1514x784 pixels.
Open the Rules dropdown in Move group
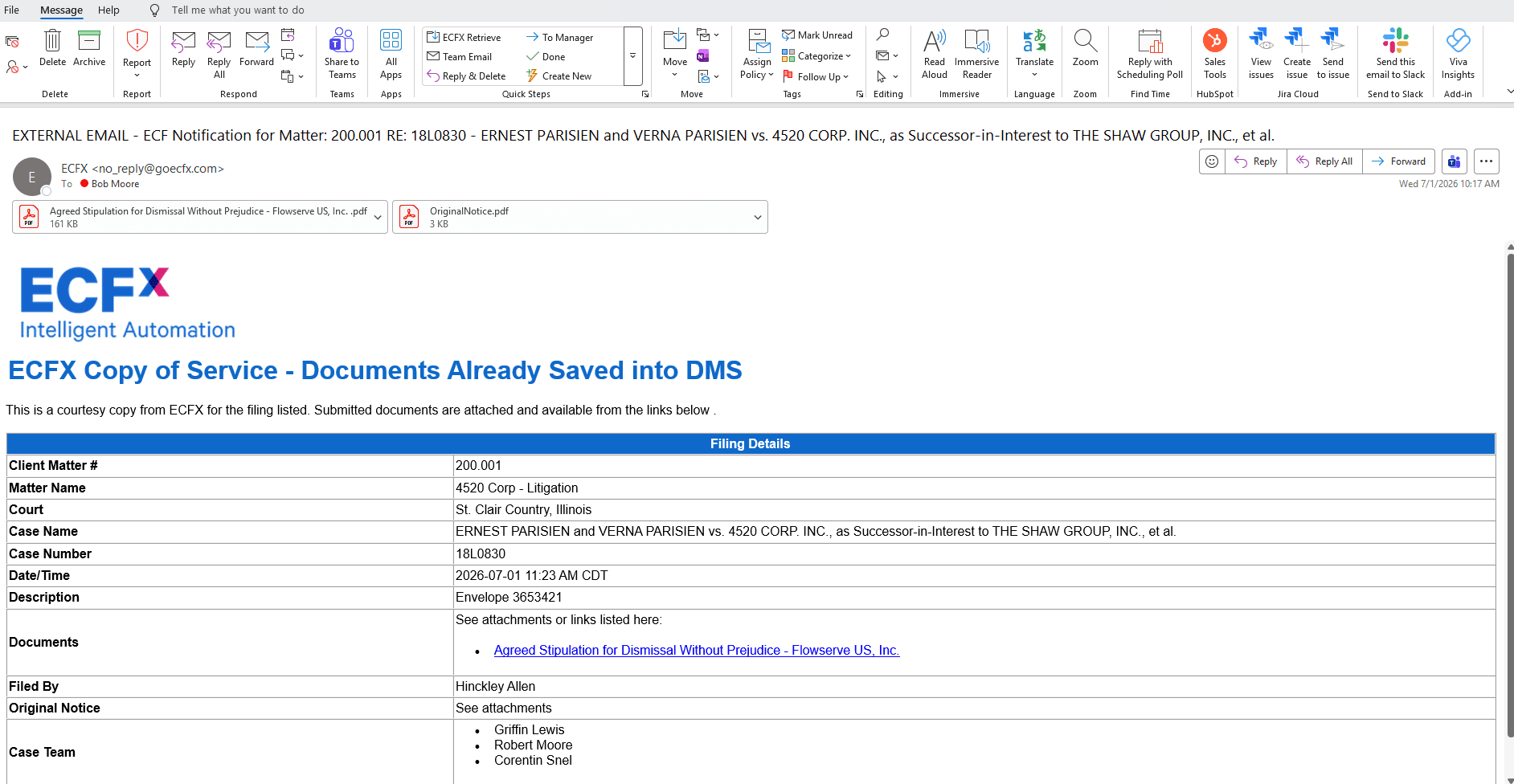click(708, 35)
